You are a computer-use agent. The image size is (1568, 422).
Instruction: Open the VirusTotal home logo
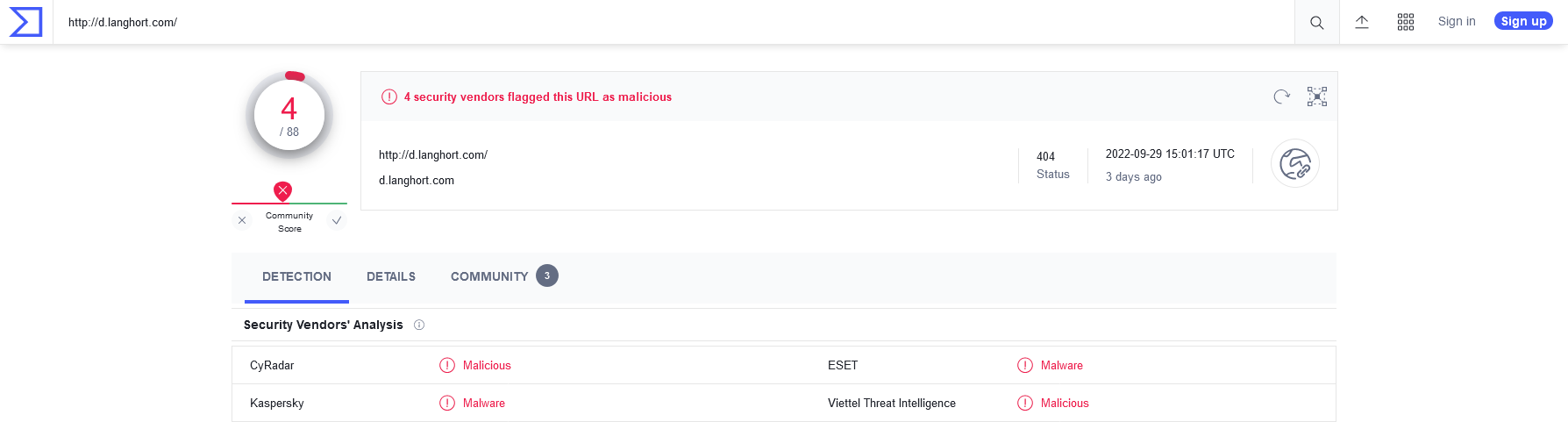pos(25,22)
